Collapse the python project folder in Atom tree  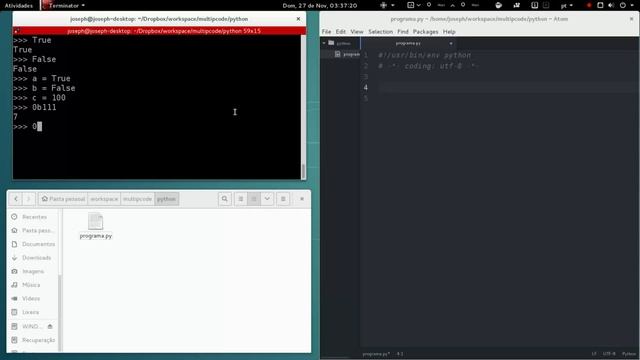click(x=324, y=43)
